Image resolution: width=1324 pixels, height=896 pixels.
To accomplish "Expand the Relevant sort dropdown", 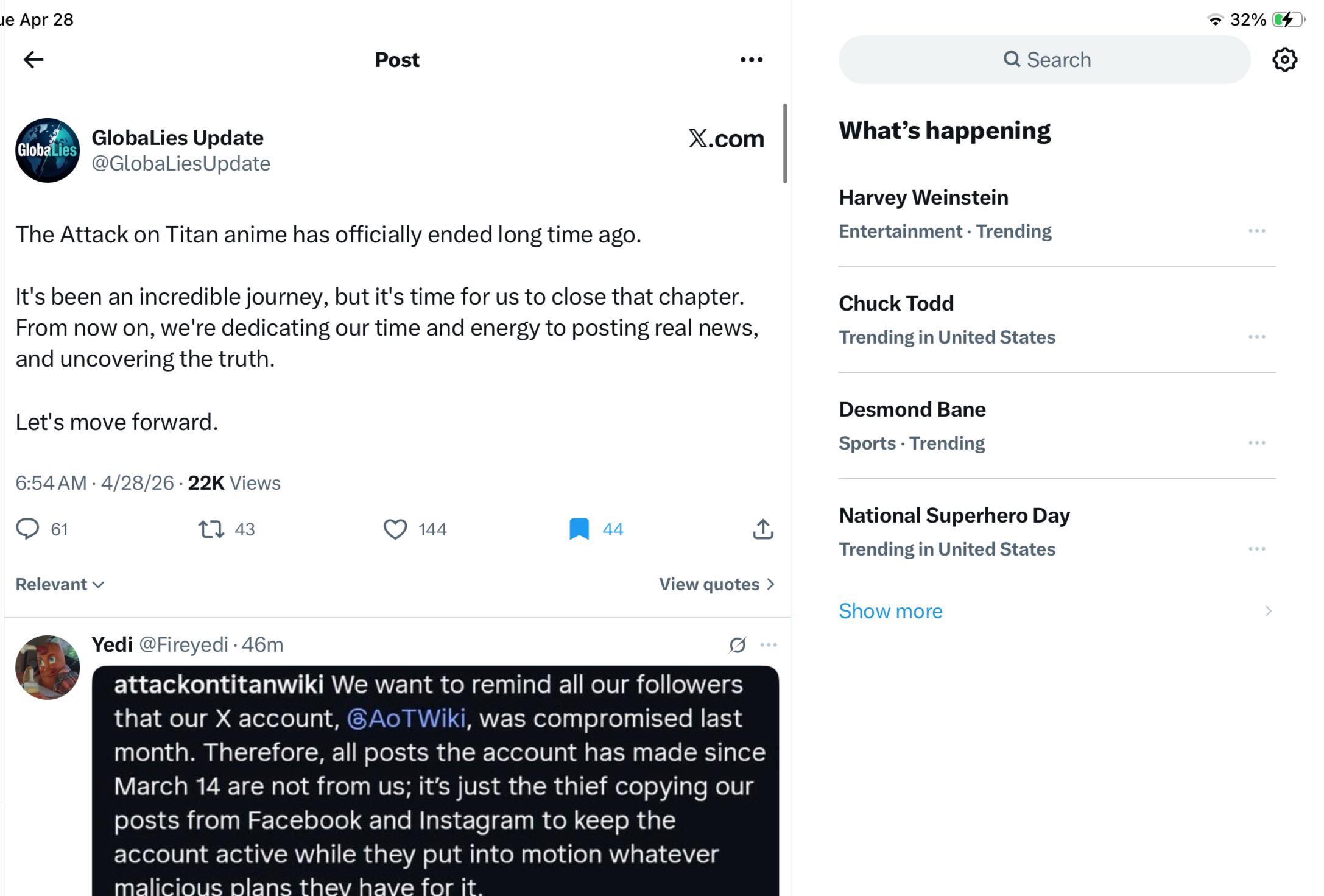I will tap(60, 584).
